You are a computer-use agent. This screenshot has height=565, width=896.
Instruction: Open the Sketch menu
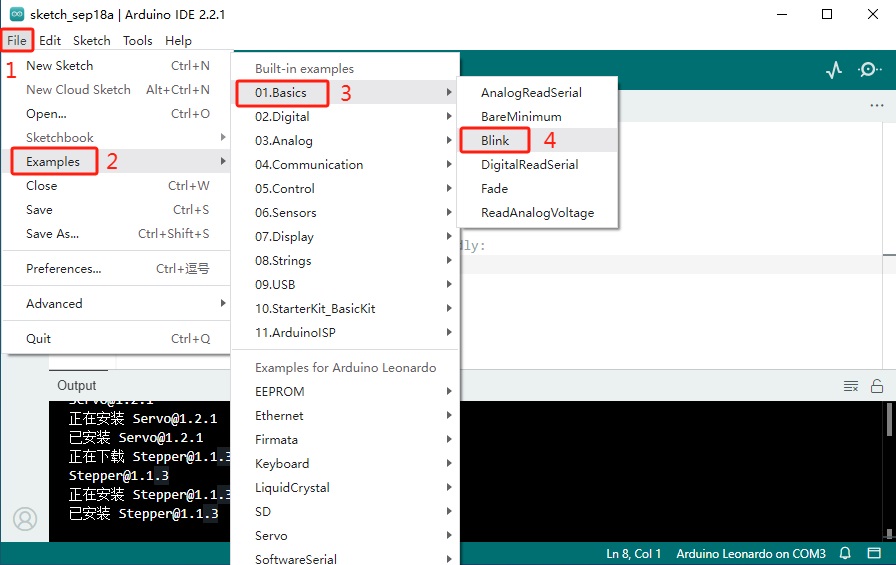pos(91,41)
